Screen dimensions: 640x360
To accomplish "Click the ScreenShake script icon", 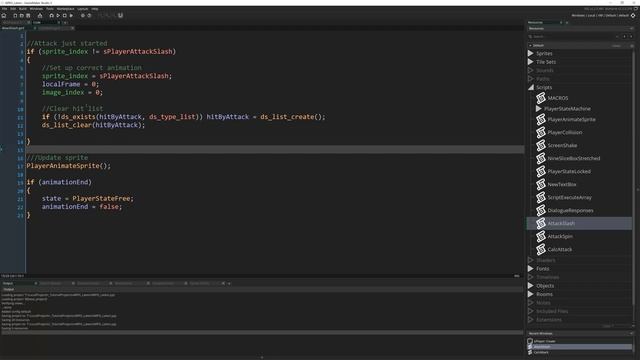I will pos(541,145).
